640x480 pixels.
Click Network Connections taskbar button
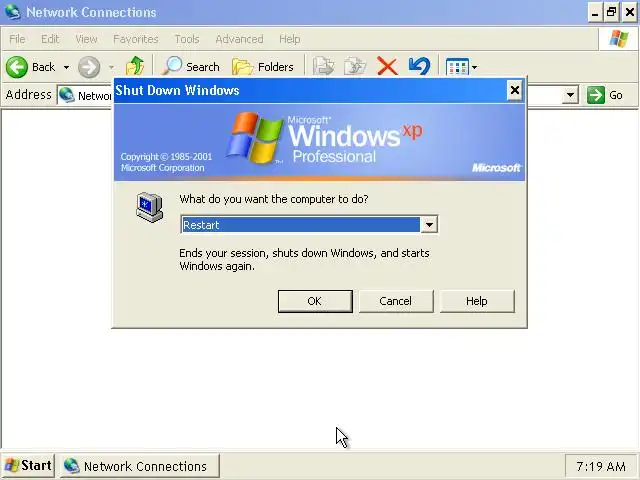coord(140,466)
